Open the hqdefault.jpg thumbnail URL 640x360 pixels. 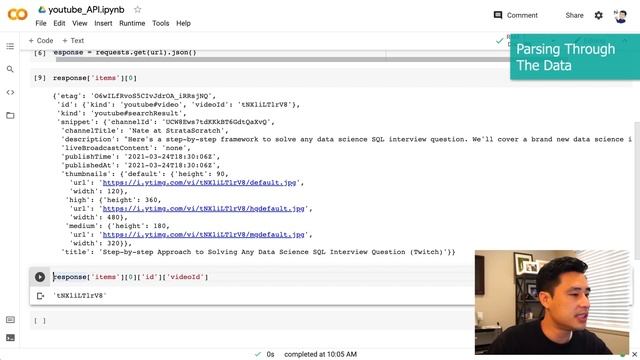coord(203,209)
